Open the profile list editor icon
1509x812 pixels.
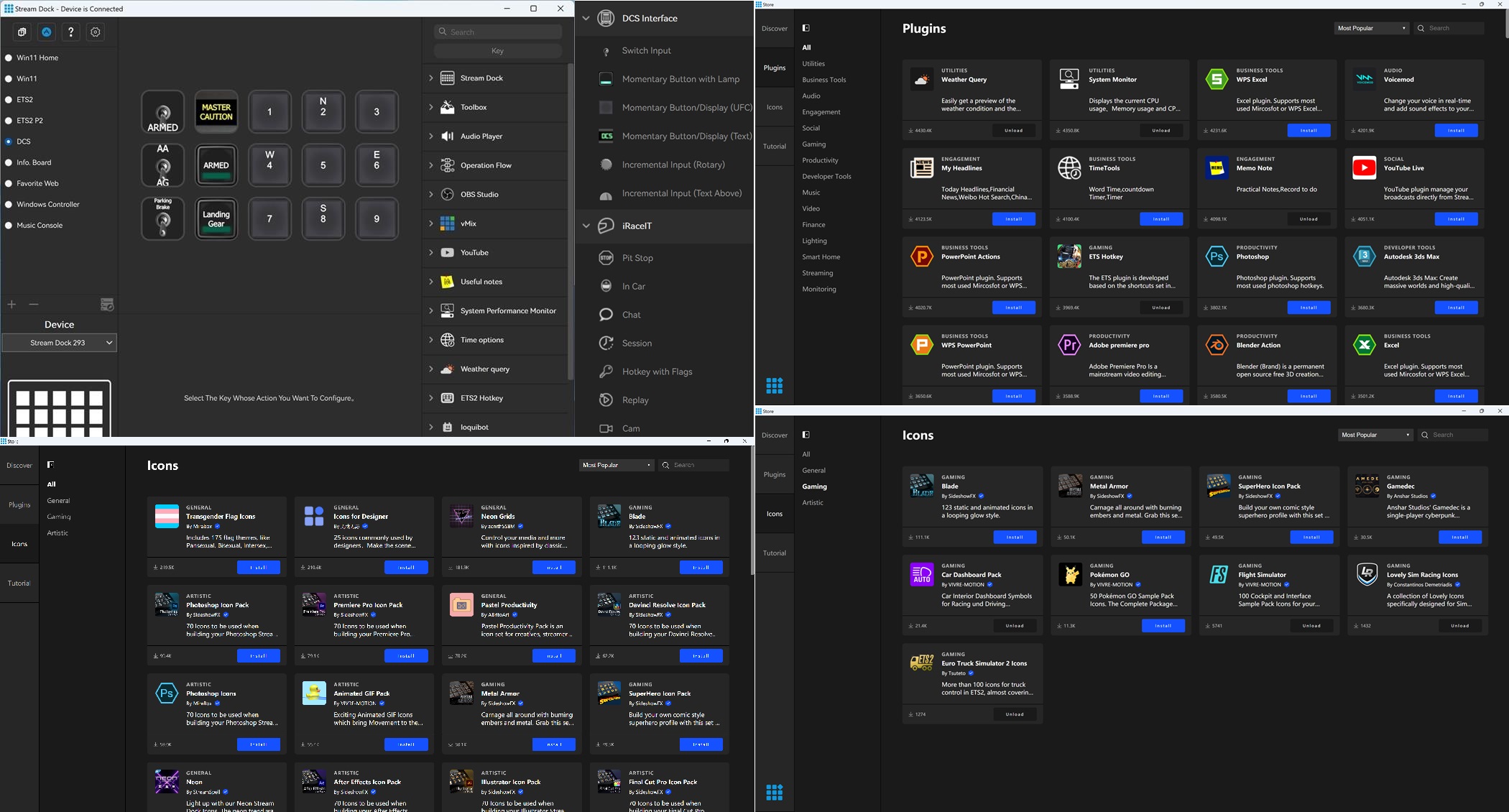click(107, 305)
